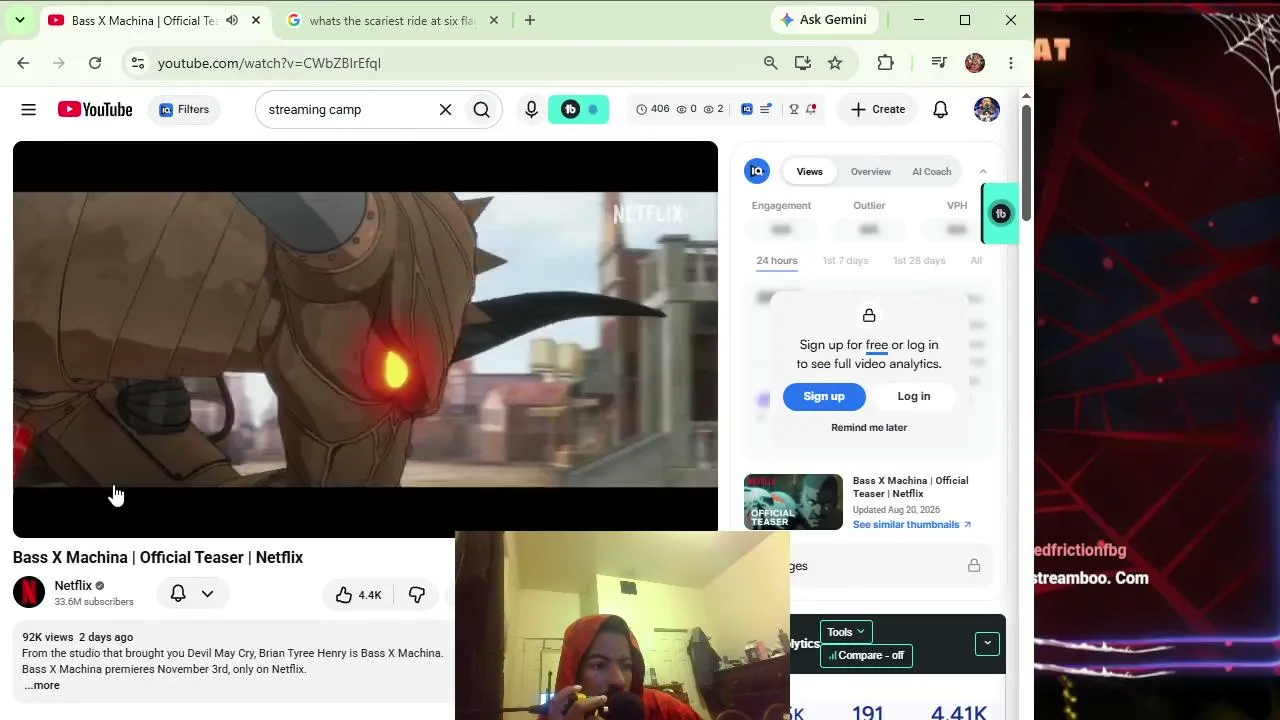Bookmark this page with the star

(835, 63)
